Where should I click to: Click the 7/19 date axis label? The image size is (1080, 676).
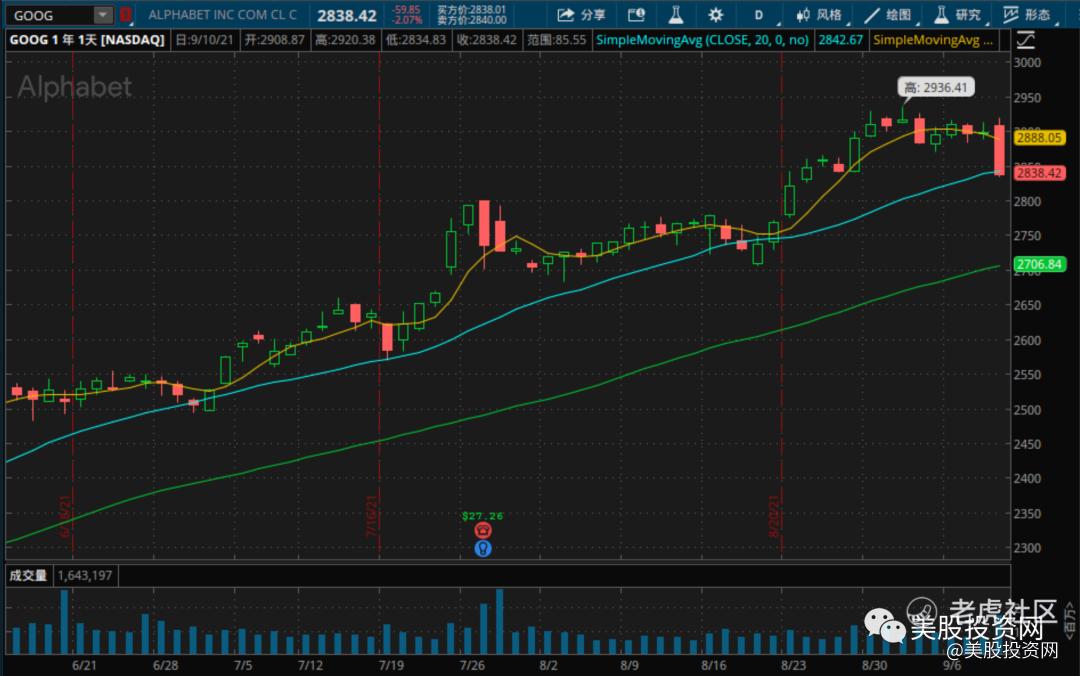[x=391, y=665]
